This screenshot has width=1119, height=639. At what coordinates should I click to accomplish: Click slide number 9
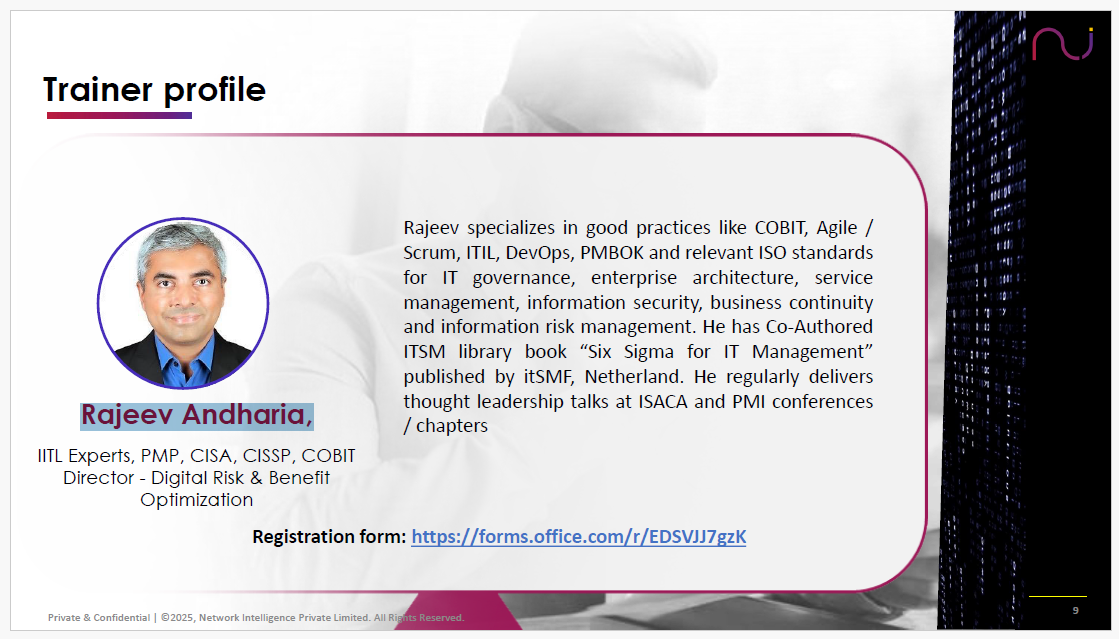pyautogui.click(x=1075, y=610)
